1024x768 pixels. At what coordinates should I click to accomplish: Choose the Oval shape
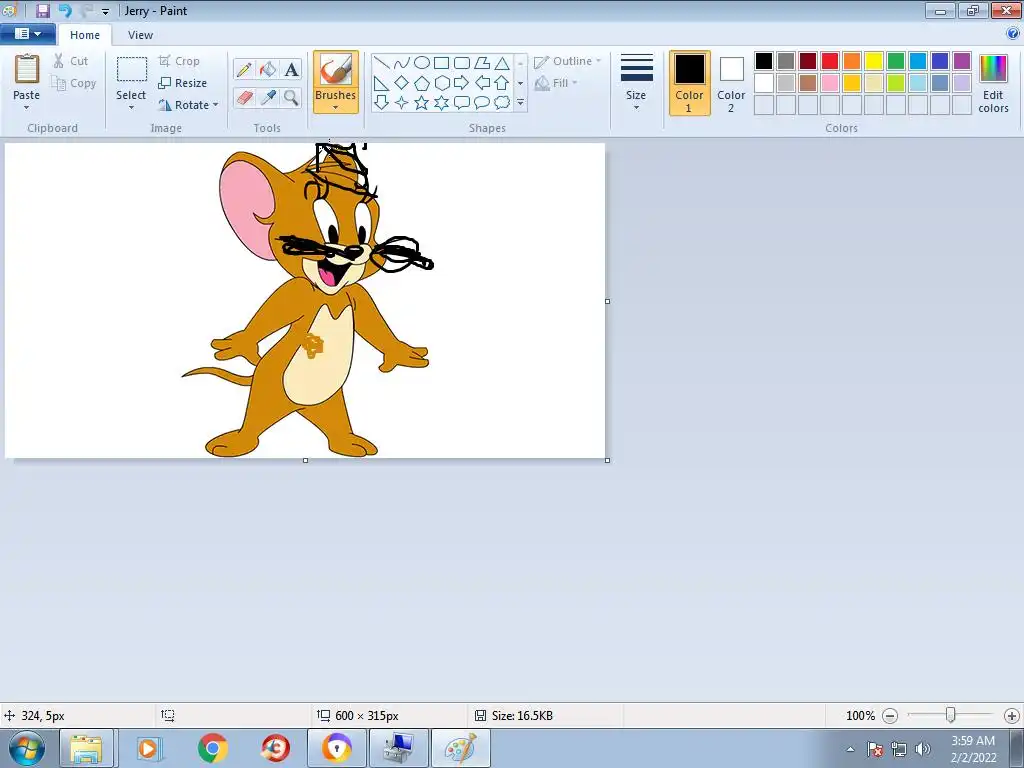click(x=422, y=63)
